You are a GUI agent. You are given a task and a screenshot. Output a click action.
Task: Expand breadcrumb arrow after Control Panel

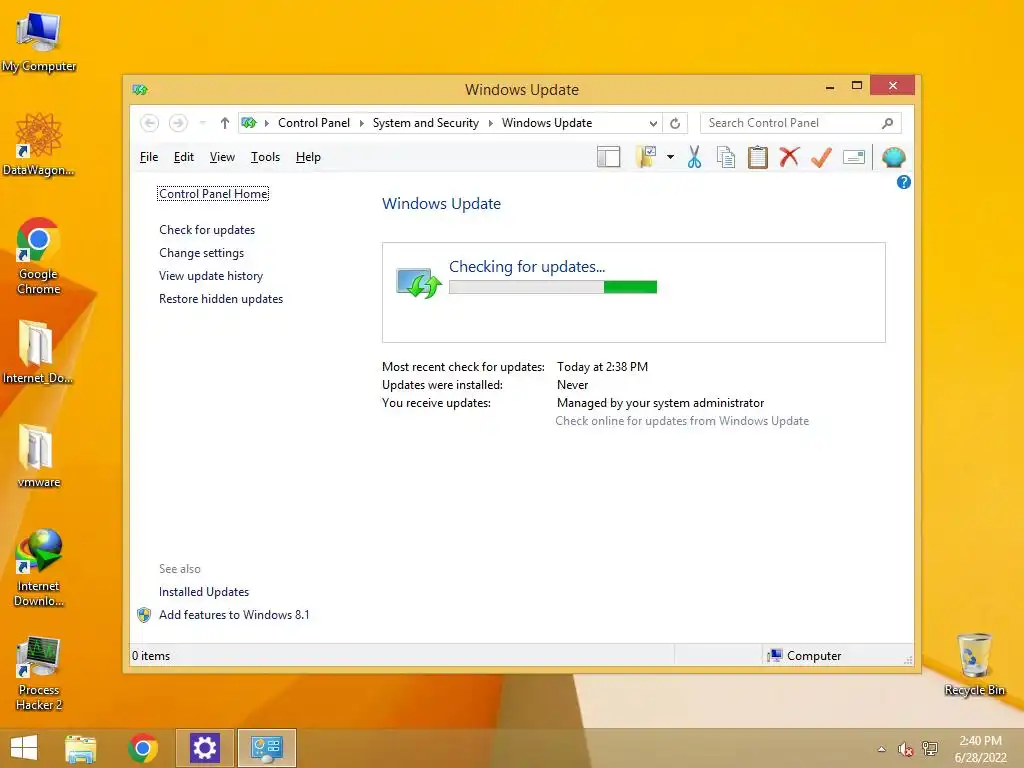click(362, 123)
